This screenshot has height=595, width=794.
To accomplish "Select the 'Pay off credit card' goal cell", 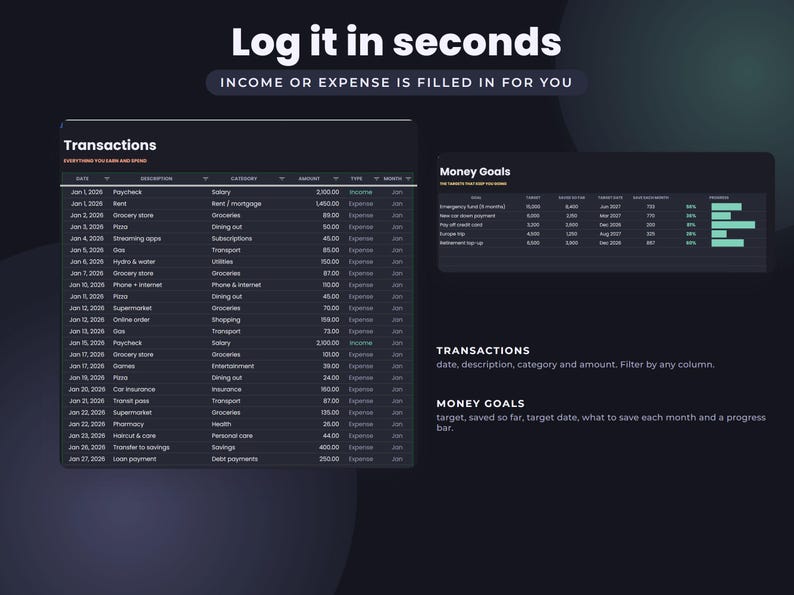I will tap(461, 225).
